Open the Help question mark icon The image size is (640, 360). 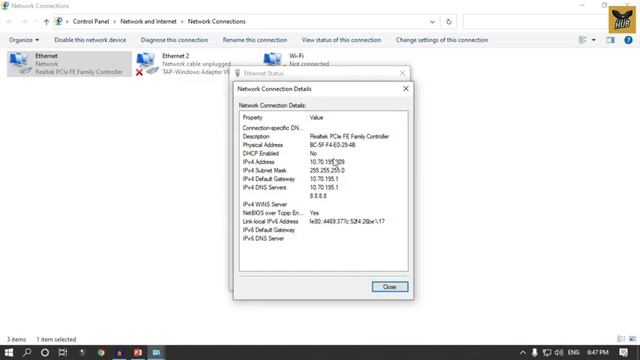pyautogui.click(x=628, y=40)
